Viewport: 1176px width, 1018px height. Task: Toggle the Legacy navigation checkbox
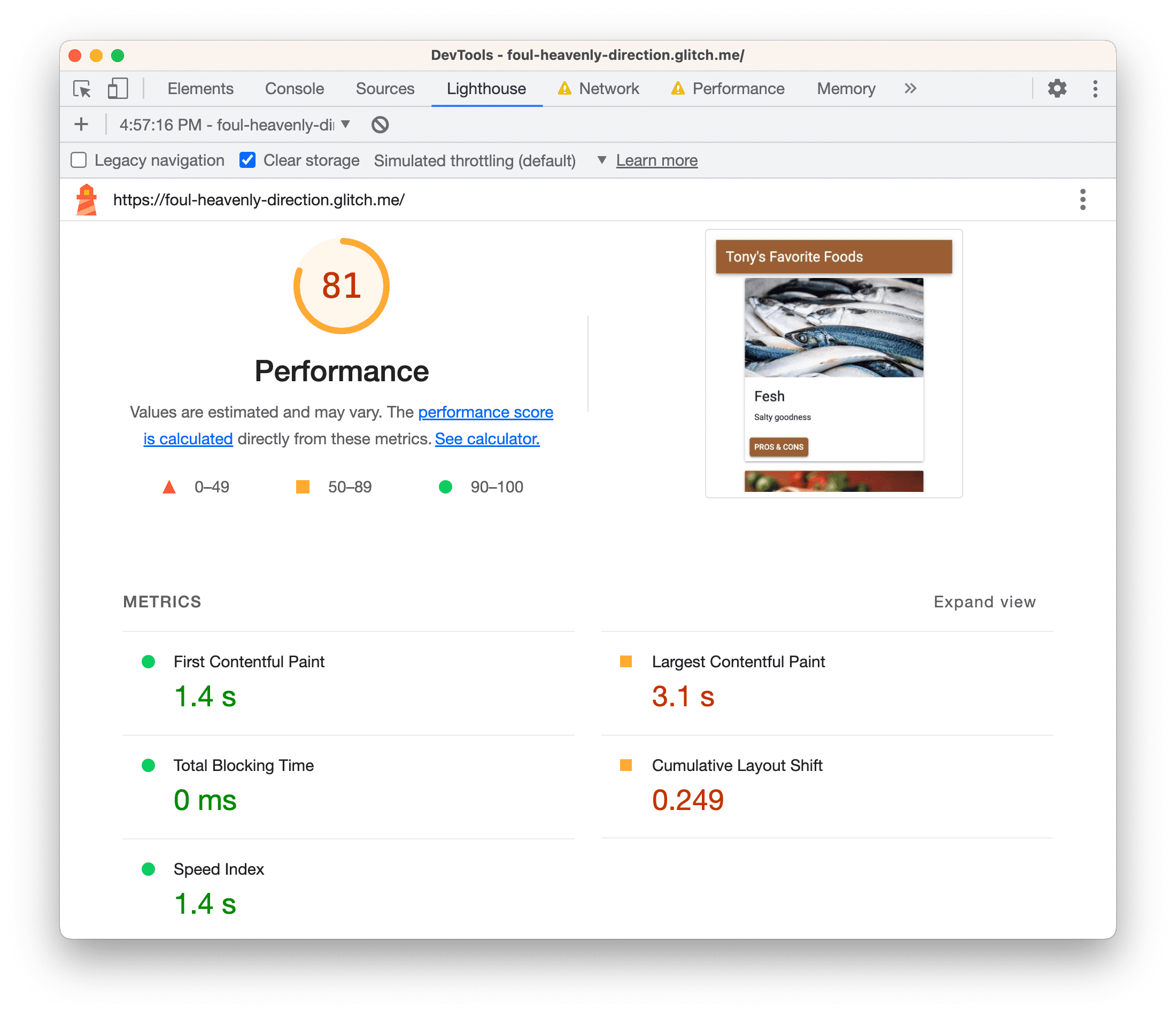79,160
